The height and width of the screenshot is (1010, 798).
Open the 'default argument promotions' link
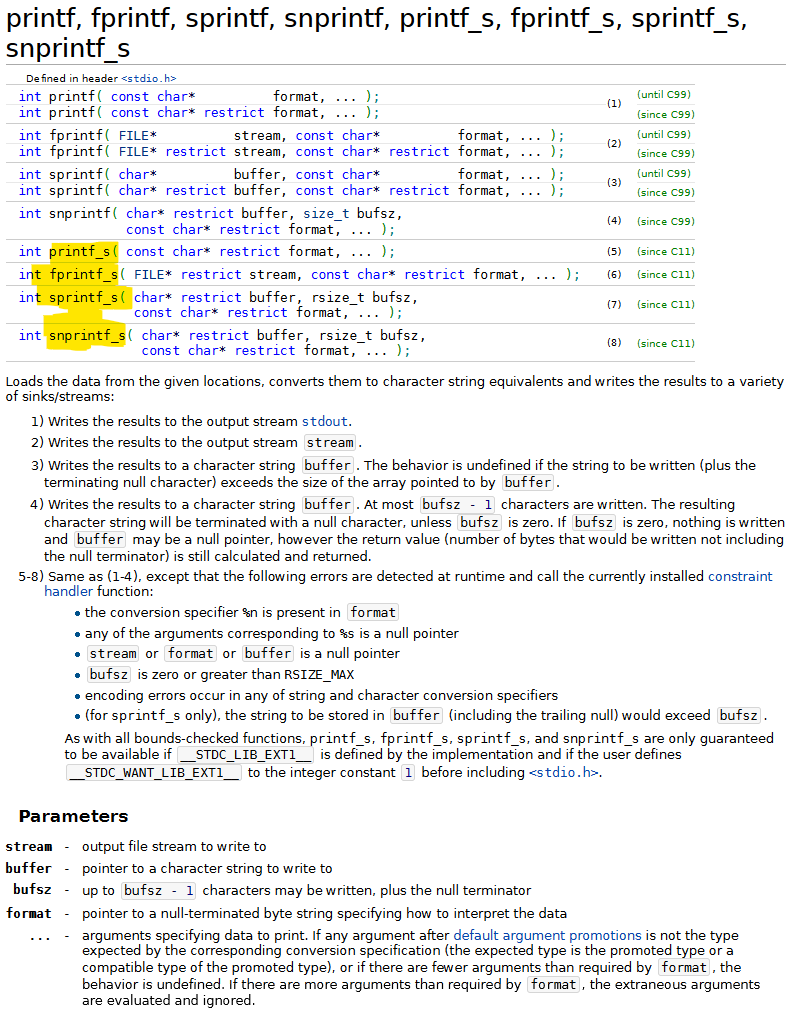pyautogui.click(x=547, y=935)
